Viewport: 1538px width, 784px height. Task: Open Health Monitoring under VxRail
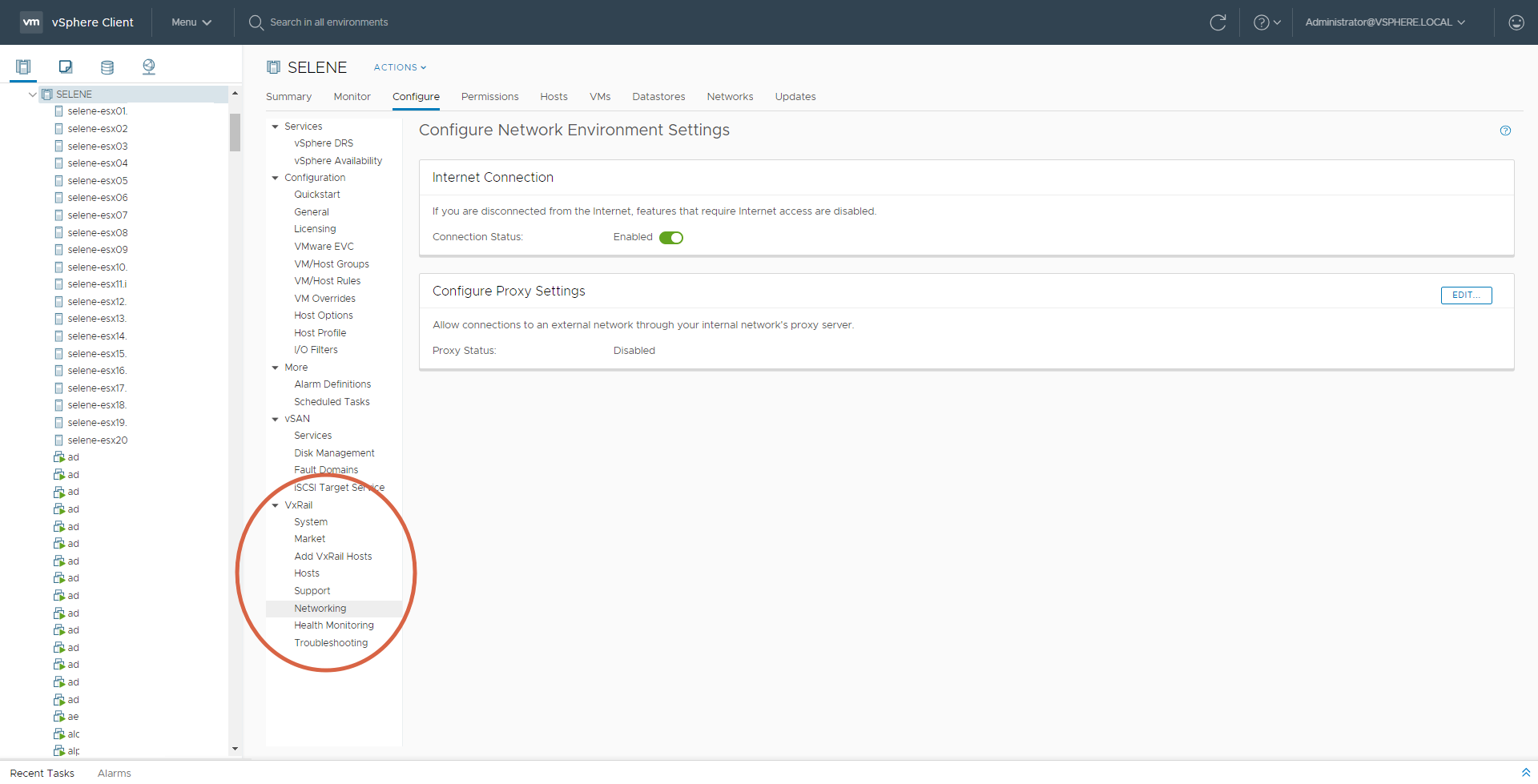[x=333, y=625]
